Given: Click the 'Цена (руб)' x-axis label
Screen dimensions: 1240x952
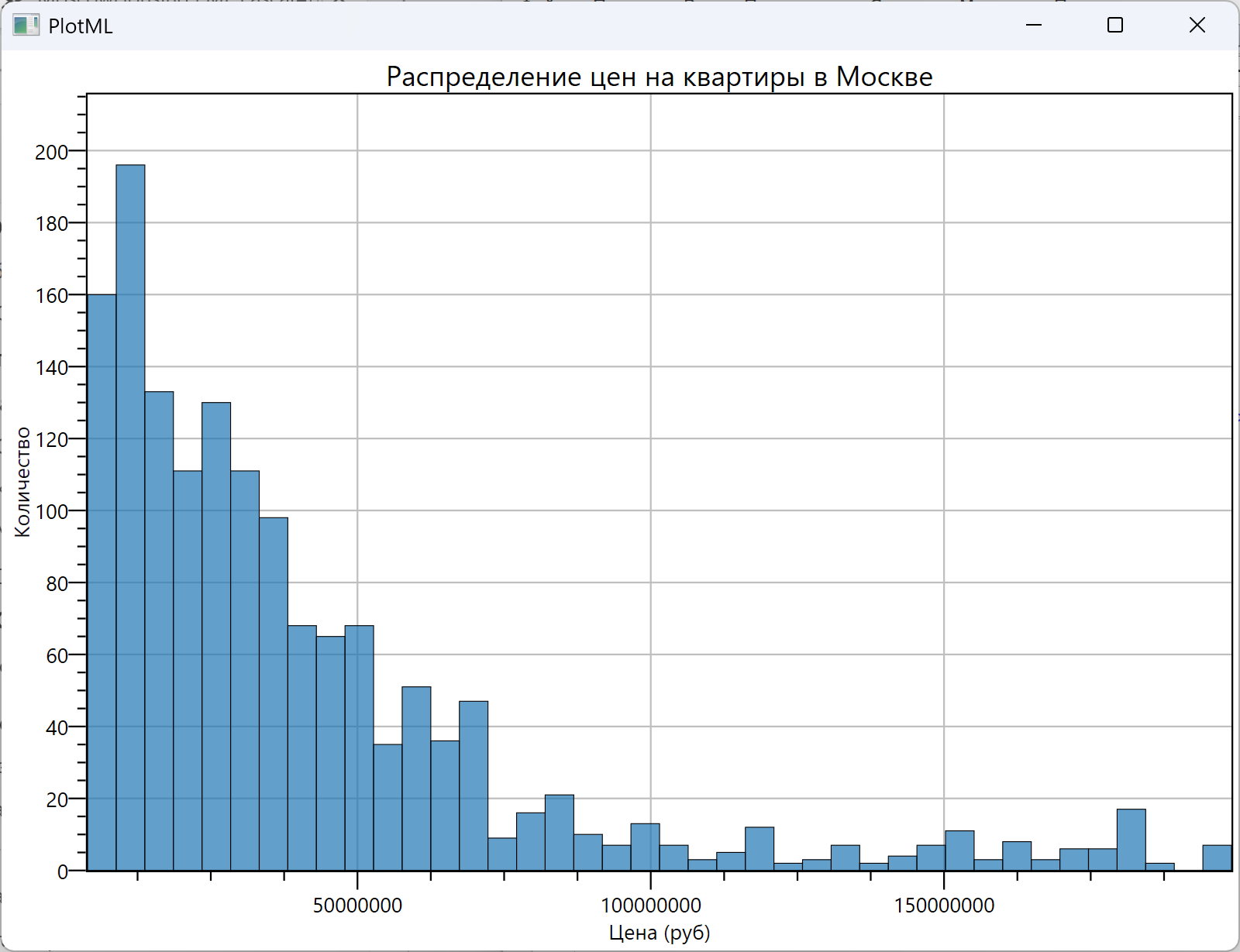Looking at the screenshot, I should [x=660, y=933].
